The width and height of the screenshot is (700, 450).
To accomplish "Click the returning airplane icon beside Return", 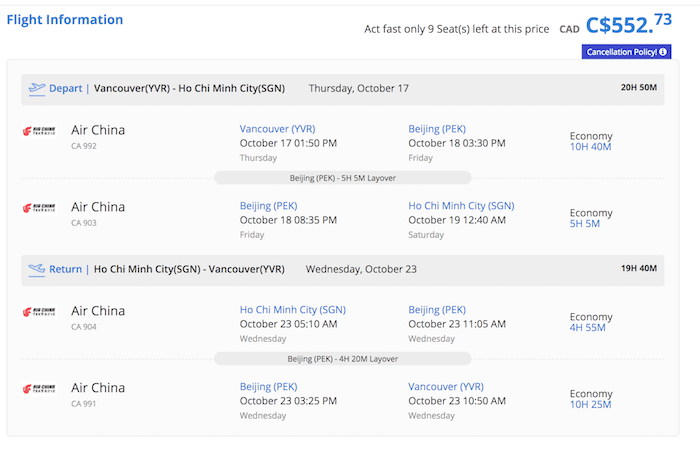I will point(37,270).
